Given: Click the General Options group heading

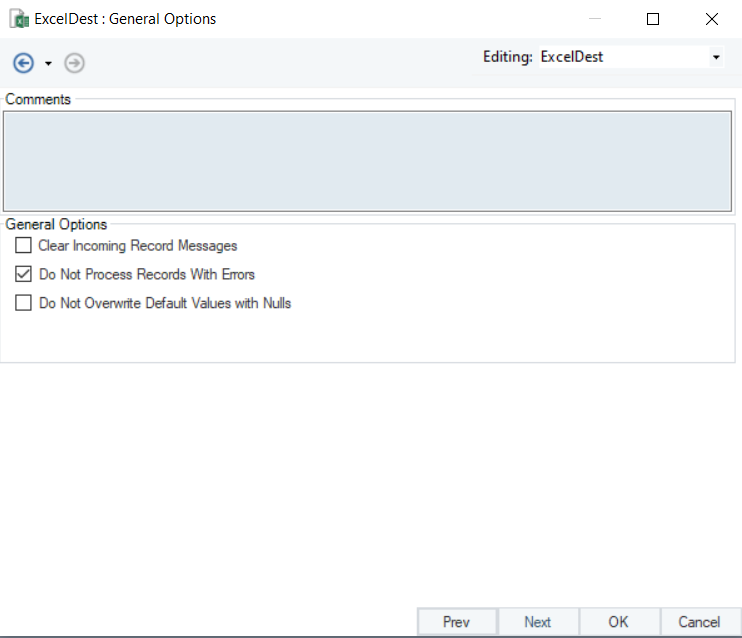Looking at the screenshot, I should (56, 224).
